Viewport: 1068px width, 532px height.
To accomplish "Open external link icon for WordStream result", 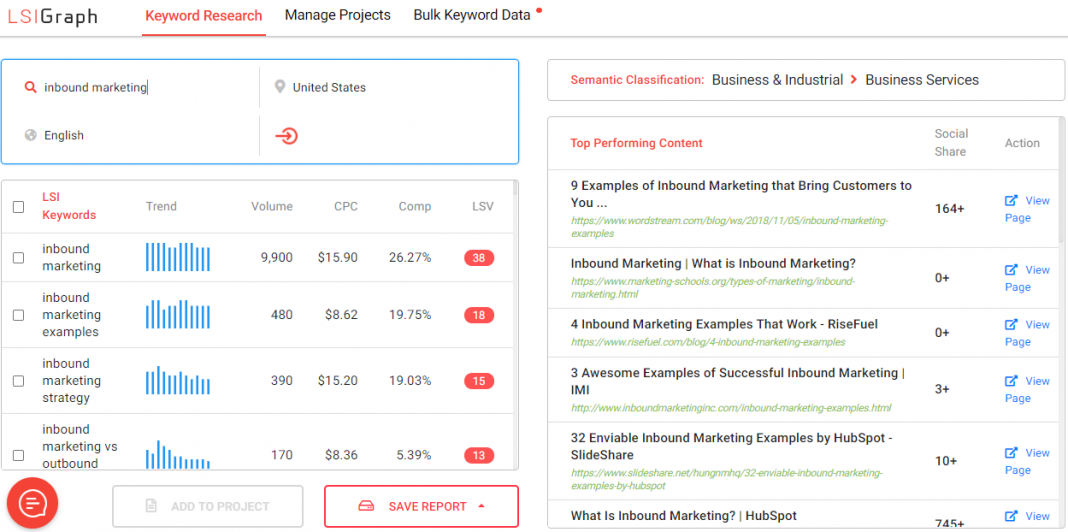I will (x=1011, y=200).
